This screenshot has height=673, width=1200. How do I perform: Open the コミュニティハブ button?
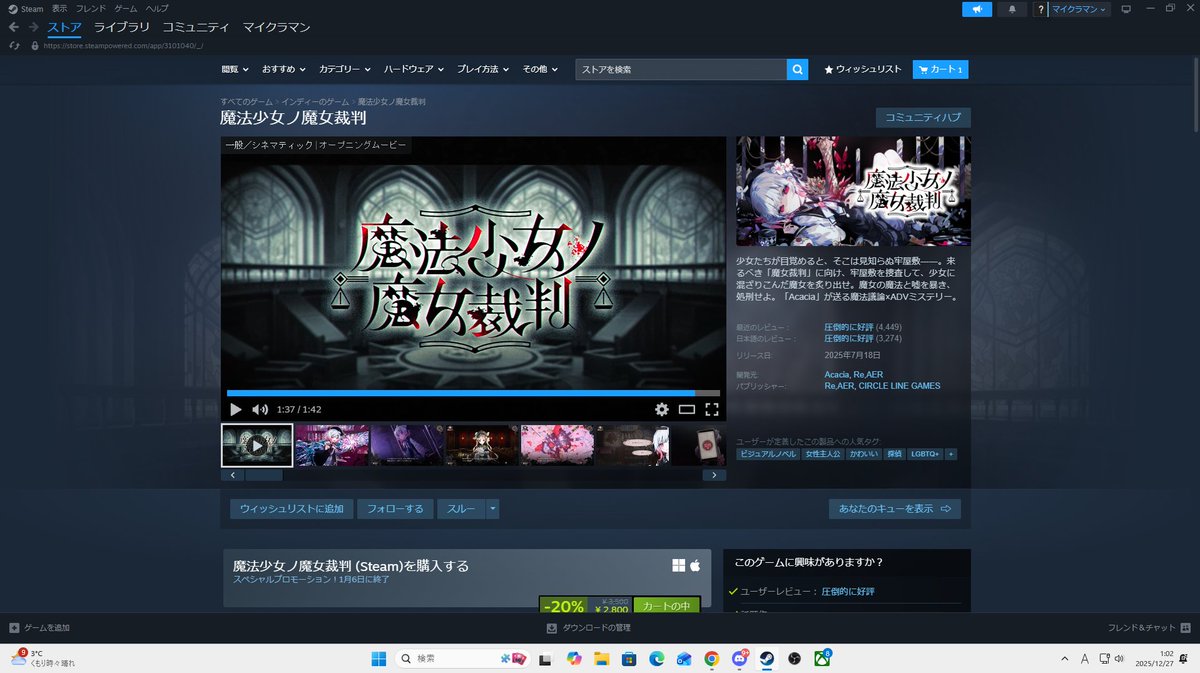click(923, 118)
